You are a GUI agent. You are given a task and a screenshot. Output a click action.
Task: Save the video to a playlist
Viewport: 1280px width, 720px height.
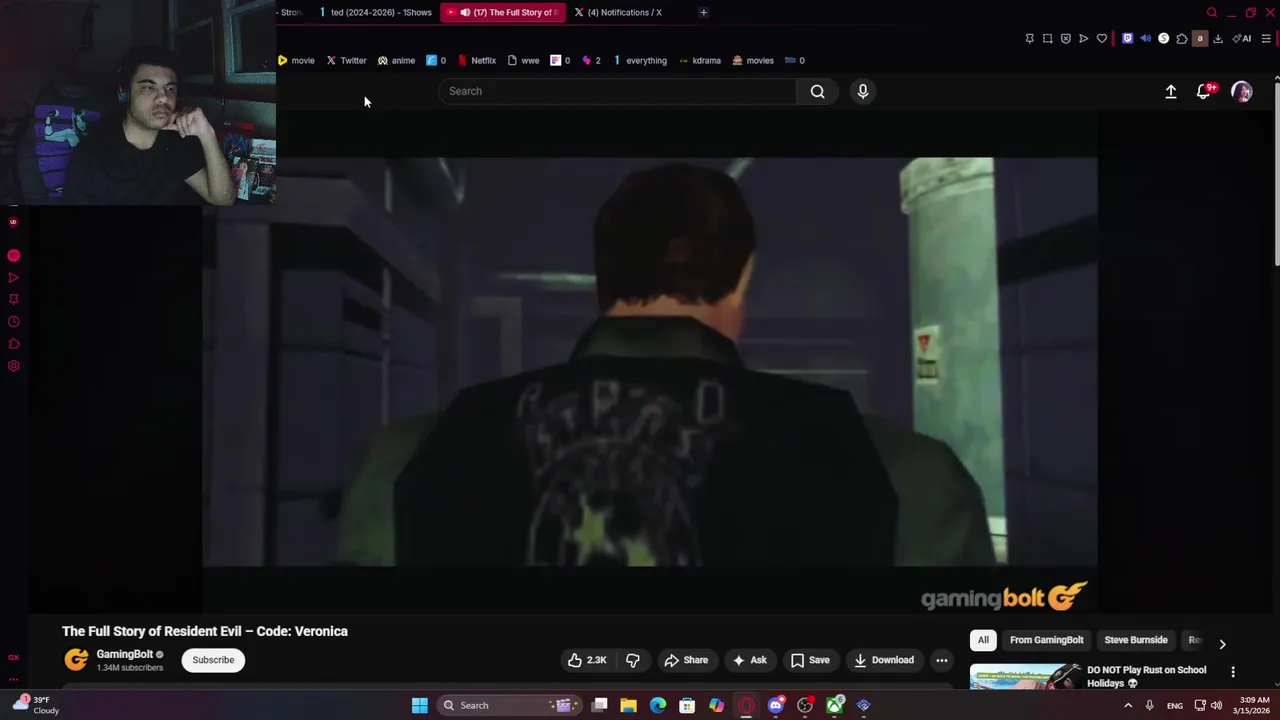click(x=810, y=660)
